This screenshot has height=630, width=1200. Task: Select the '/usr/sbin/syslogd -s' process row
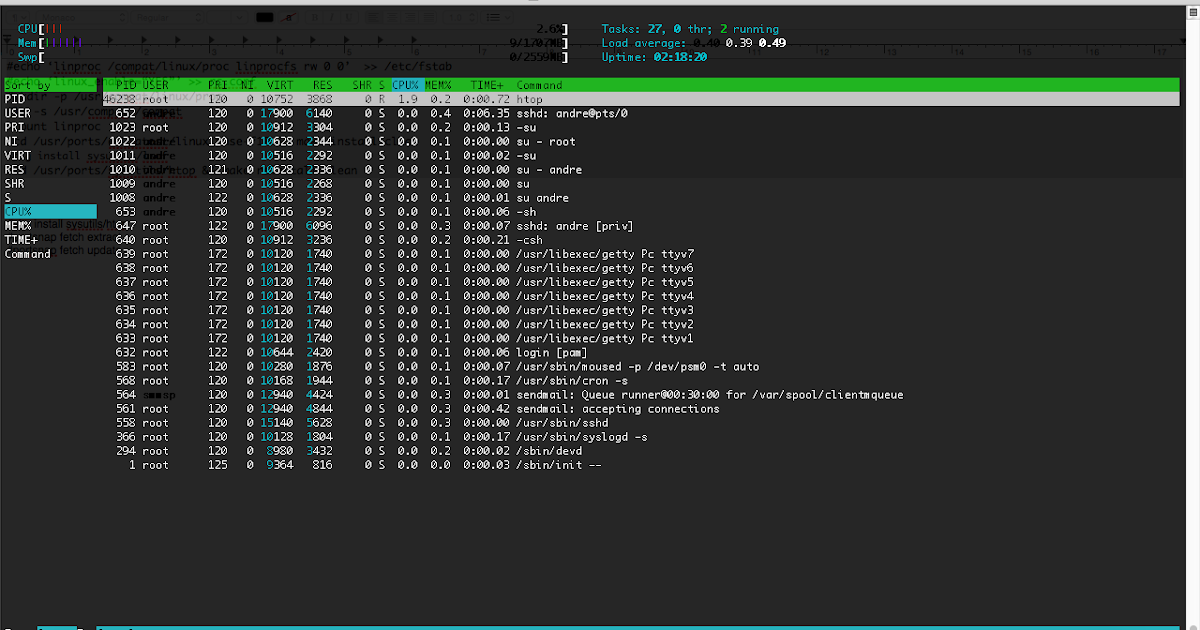640,436
